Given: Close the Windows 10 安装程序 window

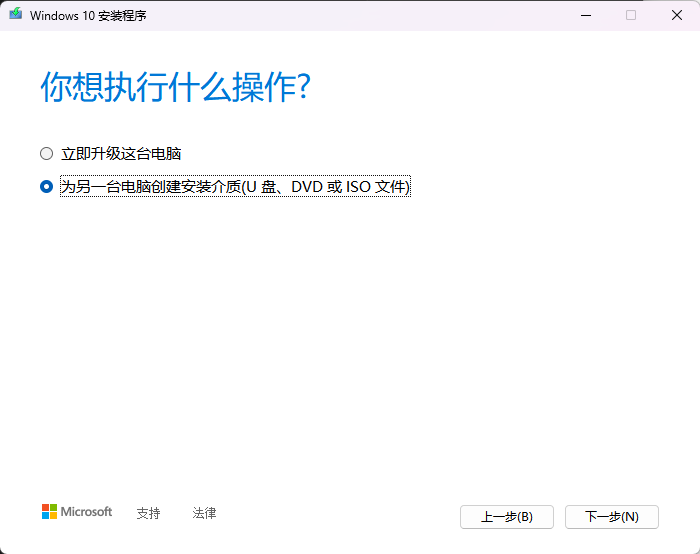Looking at the screenshot, I should coord(677,15).
